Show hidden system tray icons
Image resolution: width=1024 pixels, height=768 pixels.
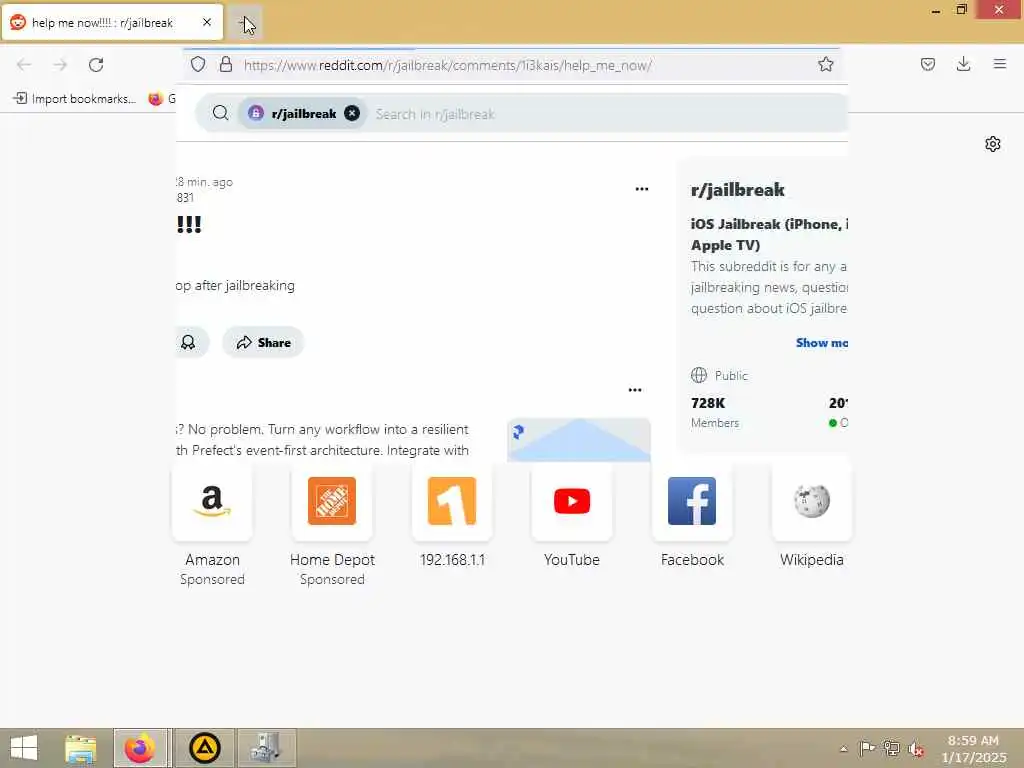pyautogui.click(x=844, y=748)
